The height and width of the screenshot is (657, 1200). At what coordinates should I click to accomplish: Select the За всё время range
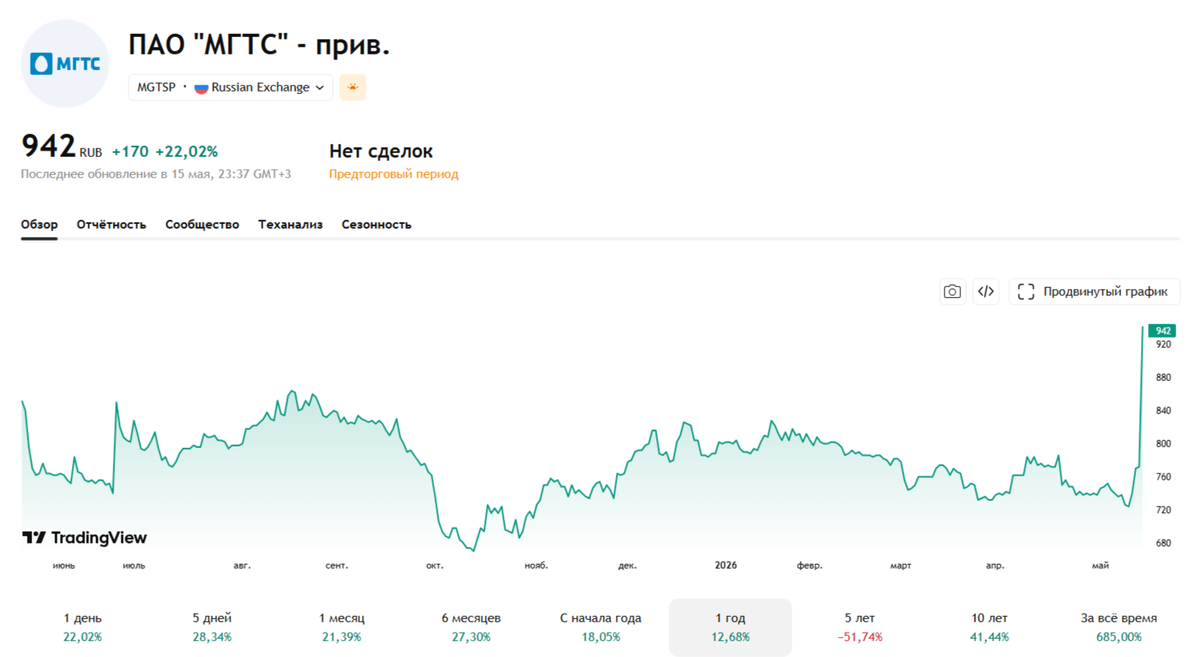point(1119,627)
